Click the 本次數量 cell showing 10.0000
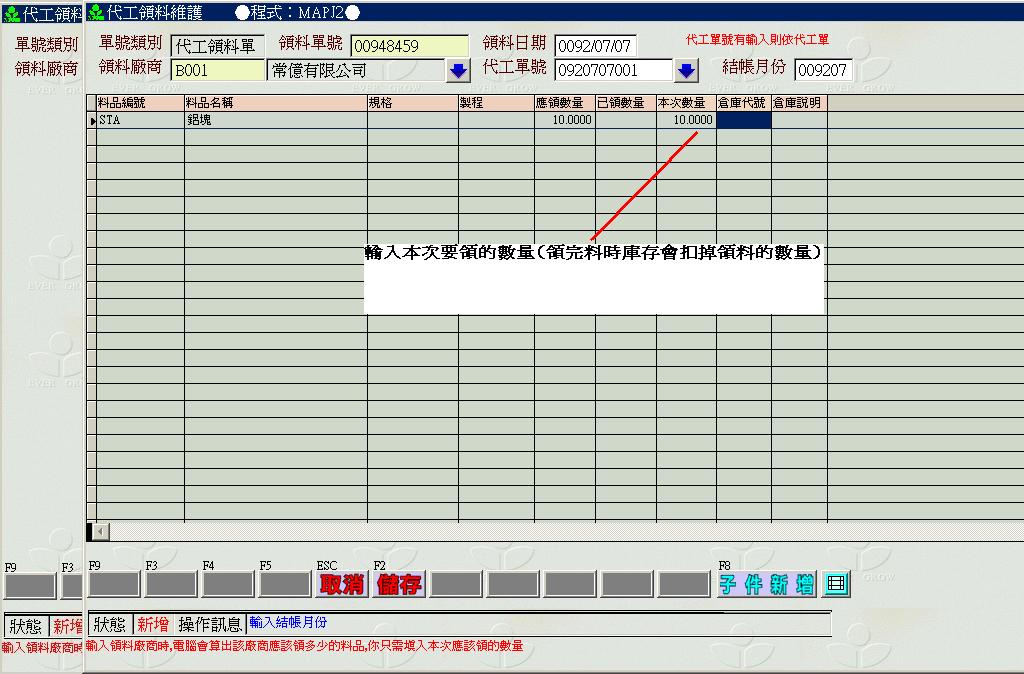This screenshot has height=674, width=1024. (x=686, y=120)
